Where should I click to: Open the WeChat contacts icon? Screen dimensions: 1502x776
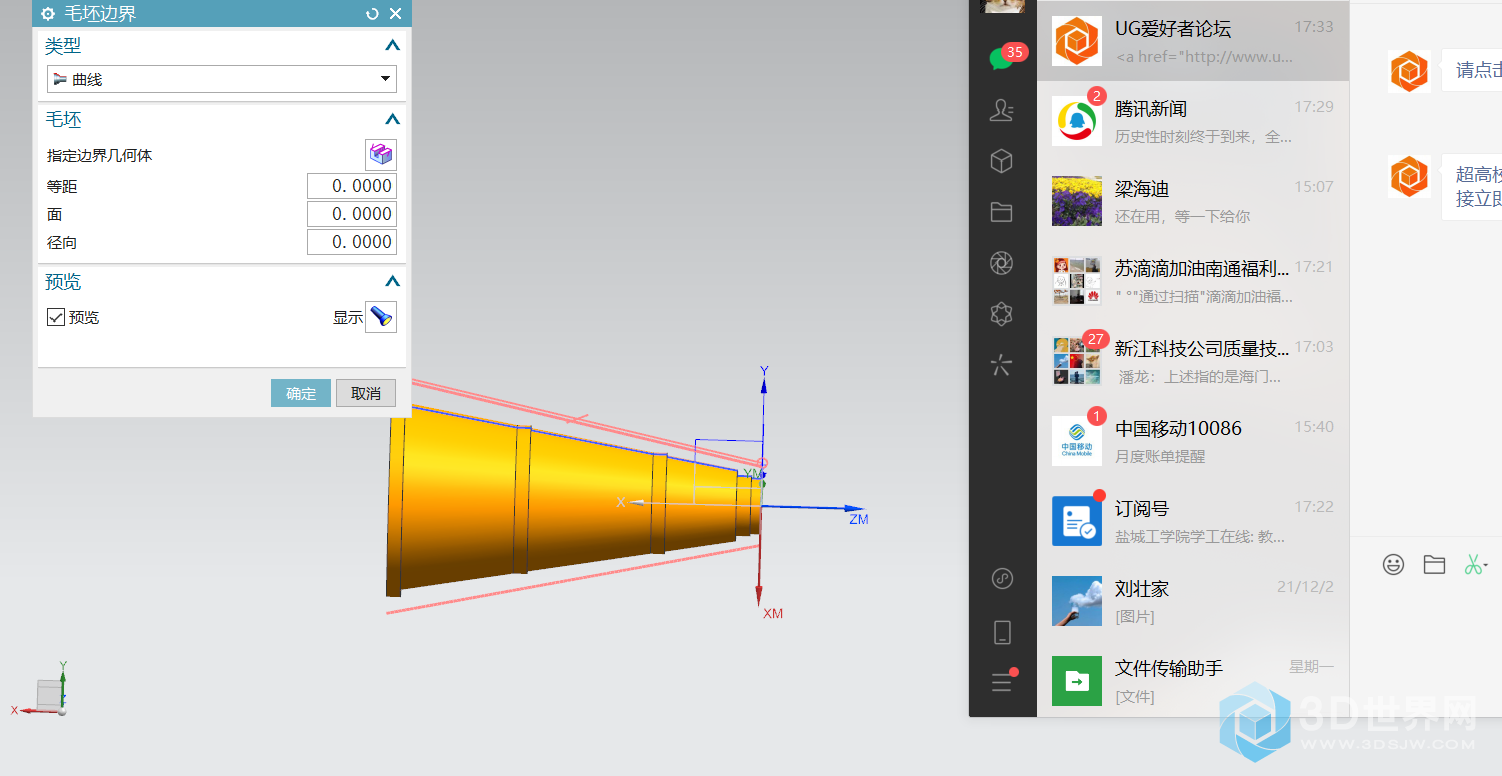point(1002,110)
